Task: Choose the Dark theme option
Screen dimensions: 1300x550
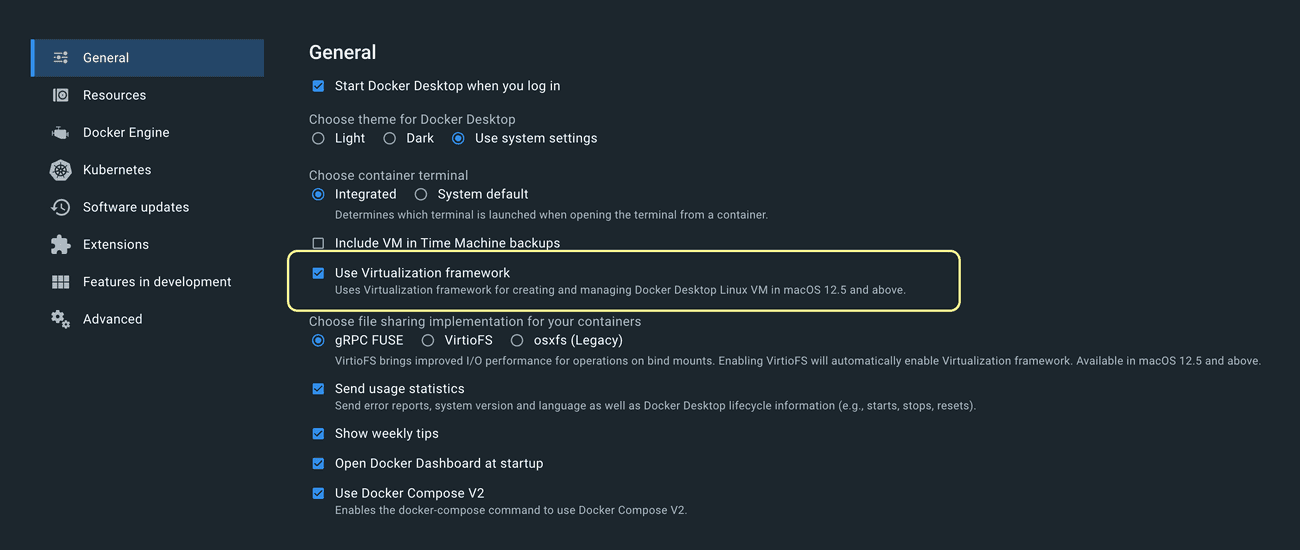Action: (390, 138)
